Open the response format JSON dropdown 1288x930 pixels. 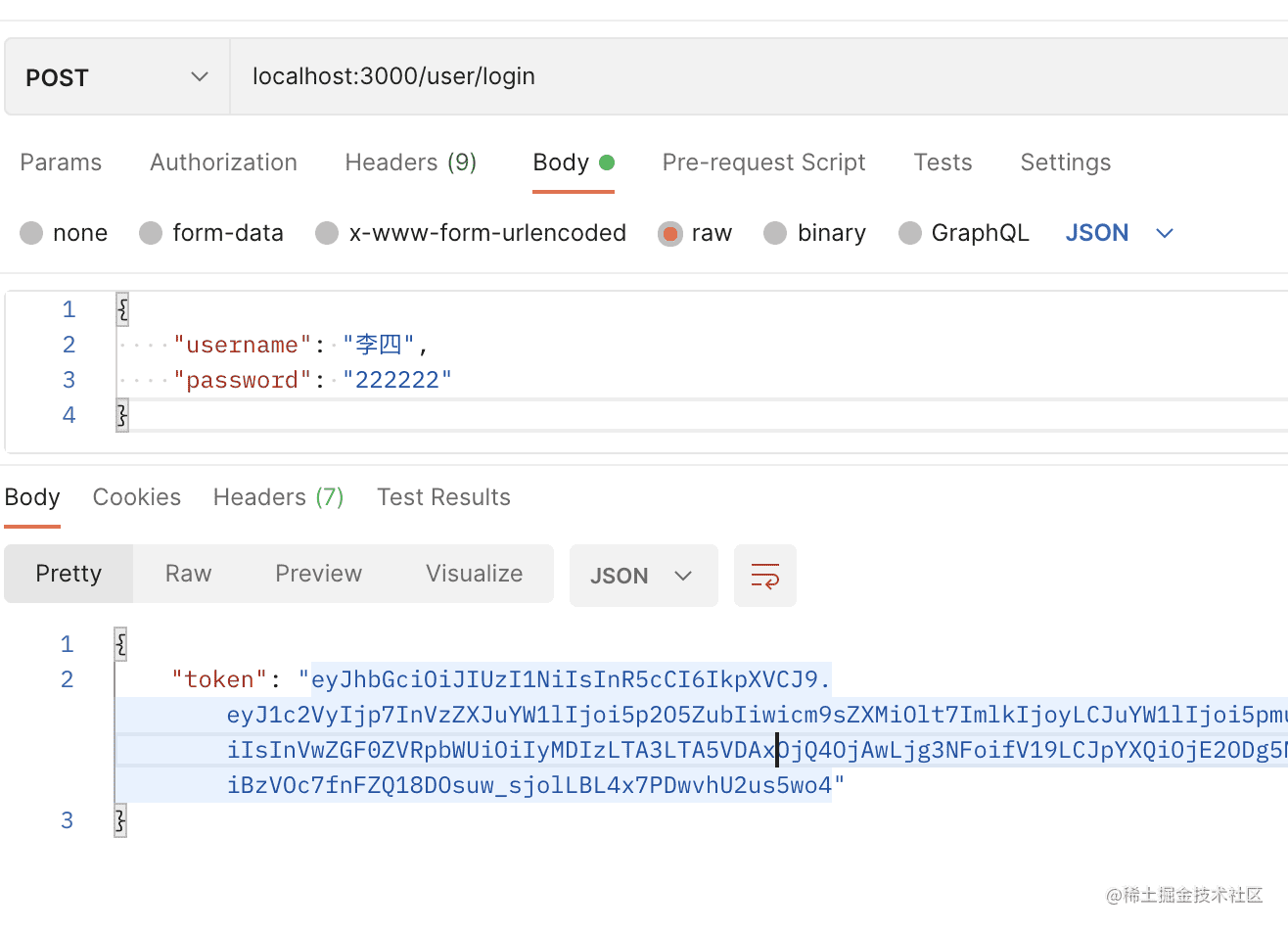pyautogui.click(x=643, y=576)
